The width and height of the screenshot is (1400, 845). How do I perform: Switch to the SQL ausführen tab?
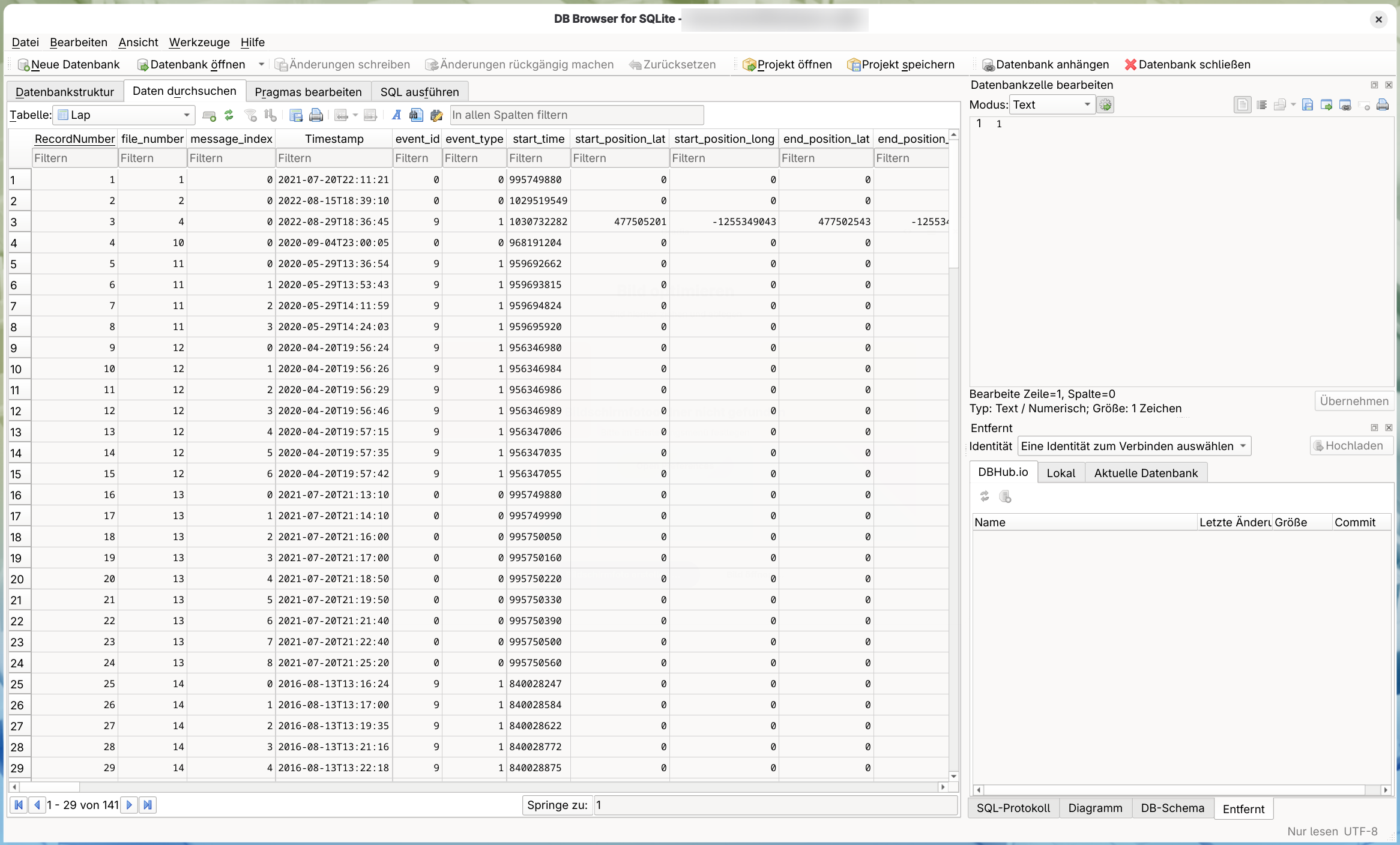(x=420, y=92)
